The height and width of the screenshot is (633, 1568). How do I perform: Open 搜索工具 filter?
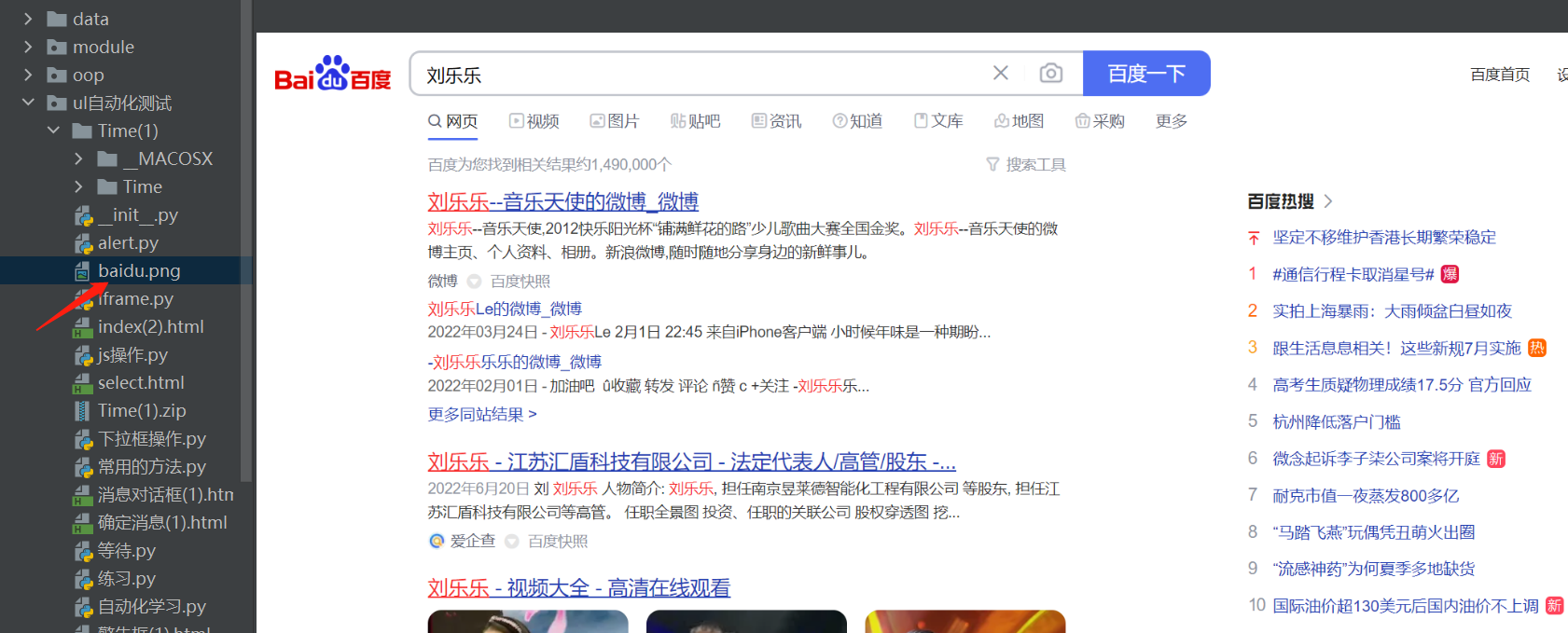[x=1026, y=165]
